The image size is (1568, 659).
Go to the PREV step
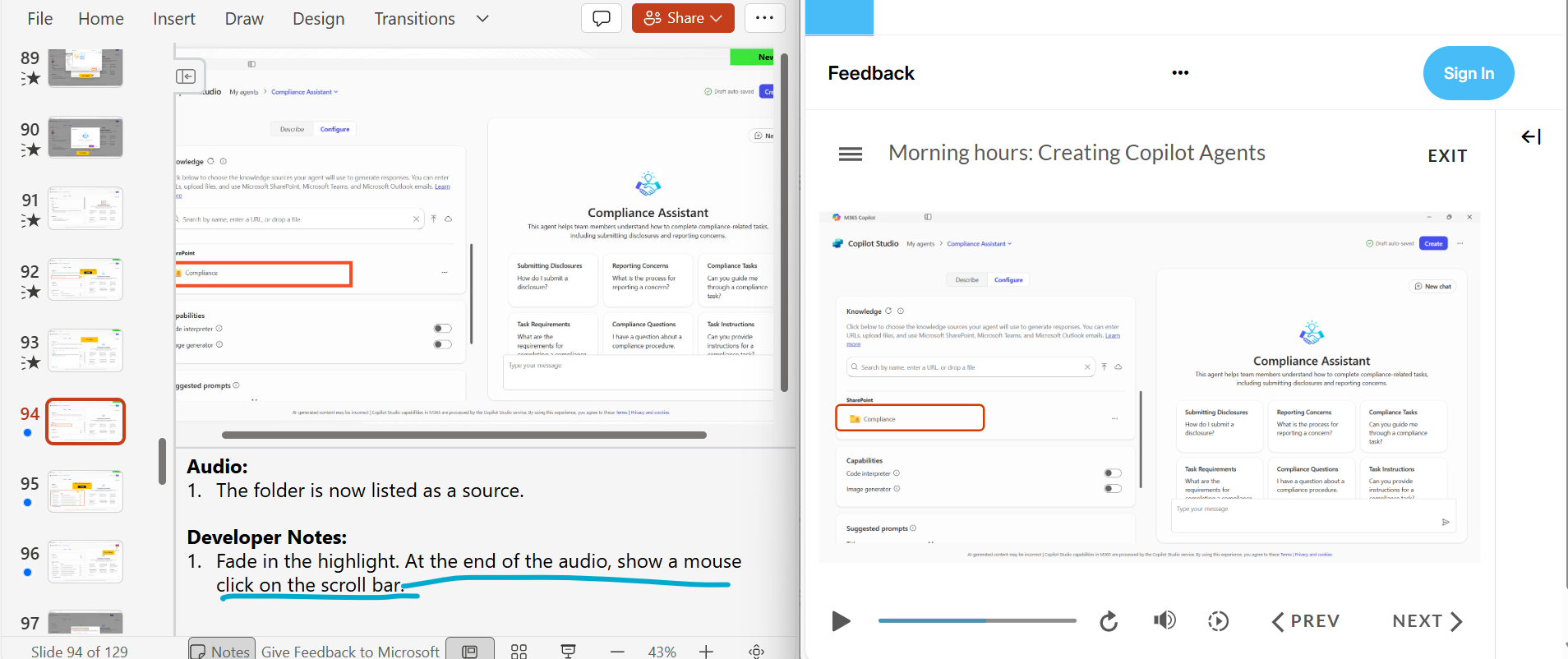point(1305,621)
